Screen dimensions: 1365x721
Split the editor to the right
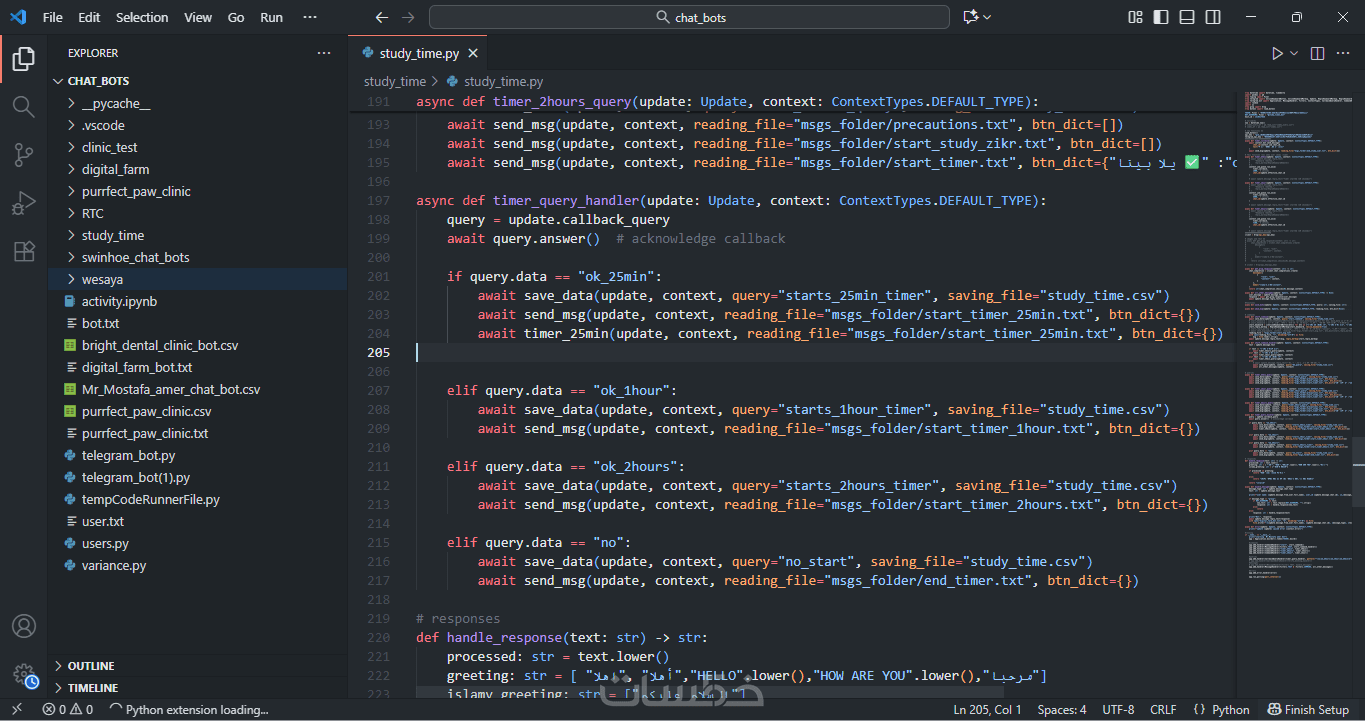point(1317,54)
